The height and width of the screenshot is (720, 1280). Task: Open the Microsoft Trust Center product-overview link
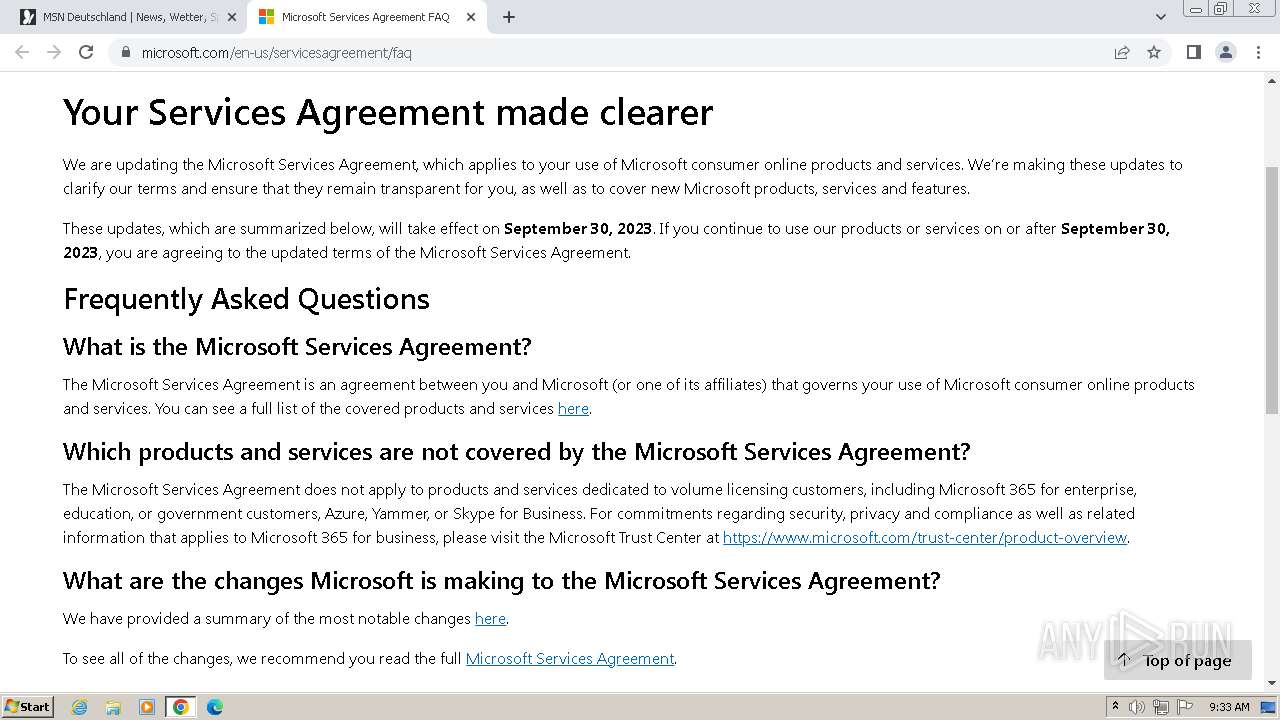click(925, 537)
